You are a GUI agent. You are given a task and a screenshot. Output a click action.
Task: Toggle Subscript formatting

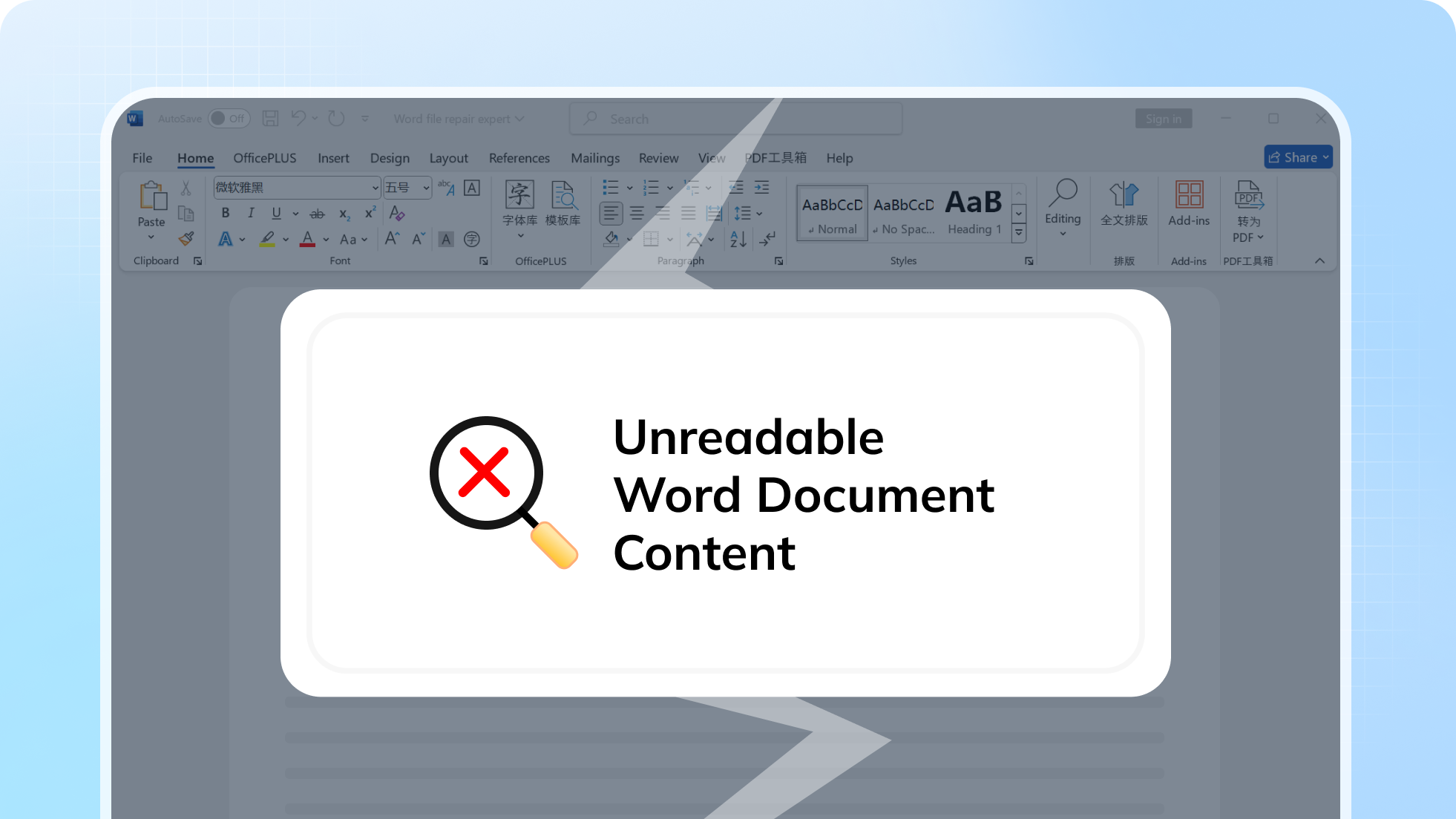tap(344, 214)
